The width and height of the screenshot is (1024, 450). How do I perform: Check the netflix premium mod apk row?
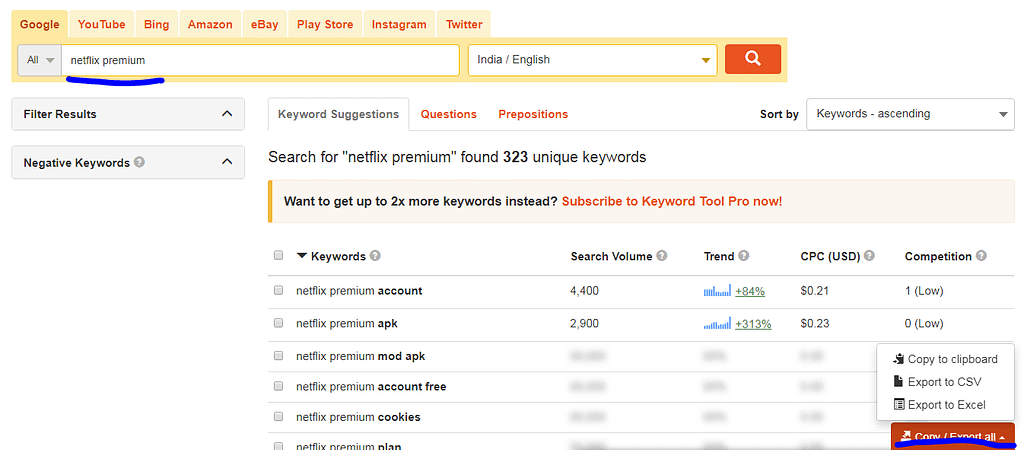[279, 356]
